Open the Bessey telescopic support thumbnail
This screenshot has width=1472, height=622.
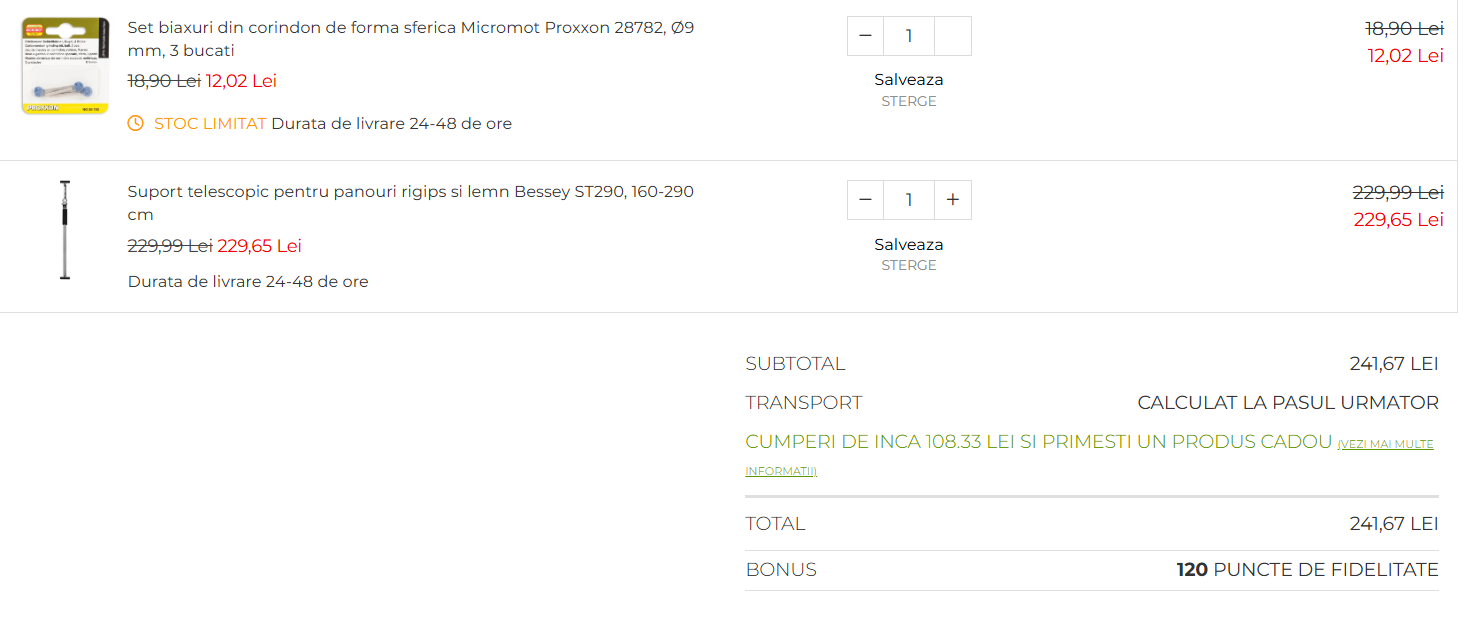(x=65, y=230)
